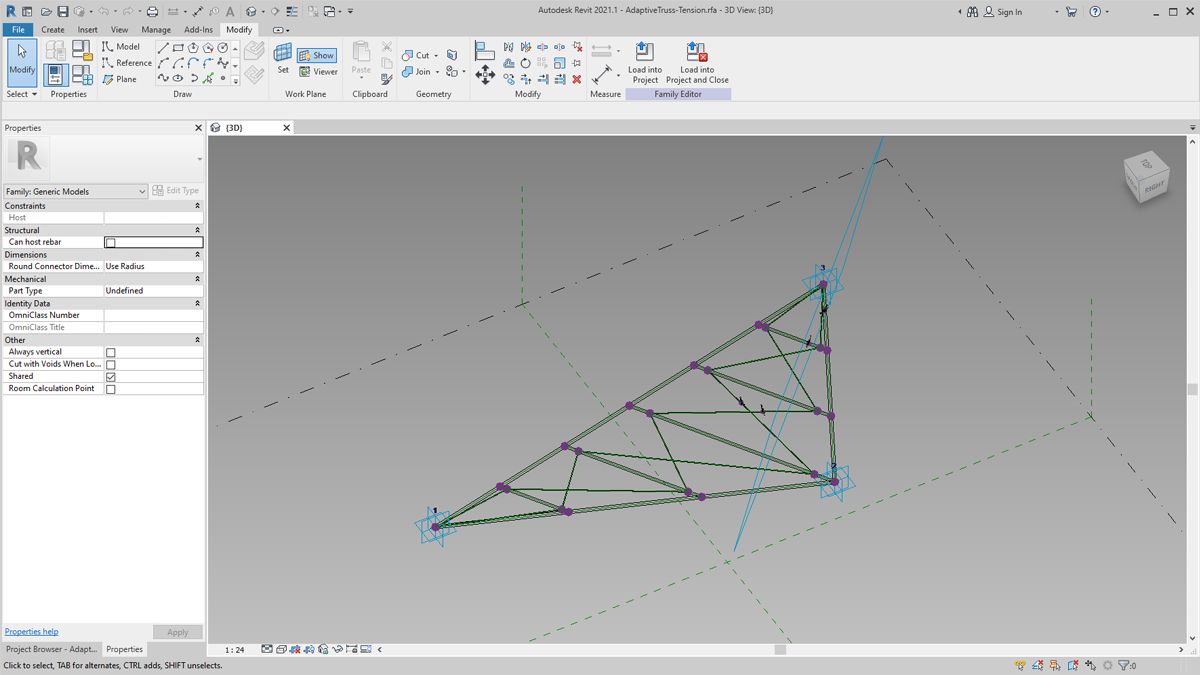Activate the Rotate tool in Modify panel

tap(525, 63)
